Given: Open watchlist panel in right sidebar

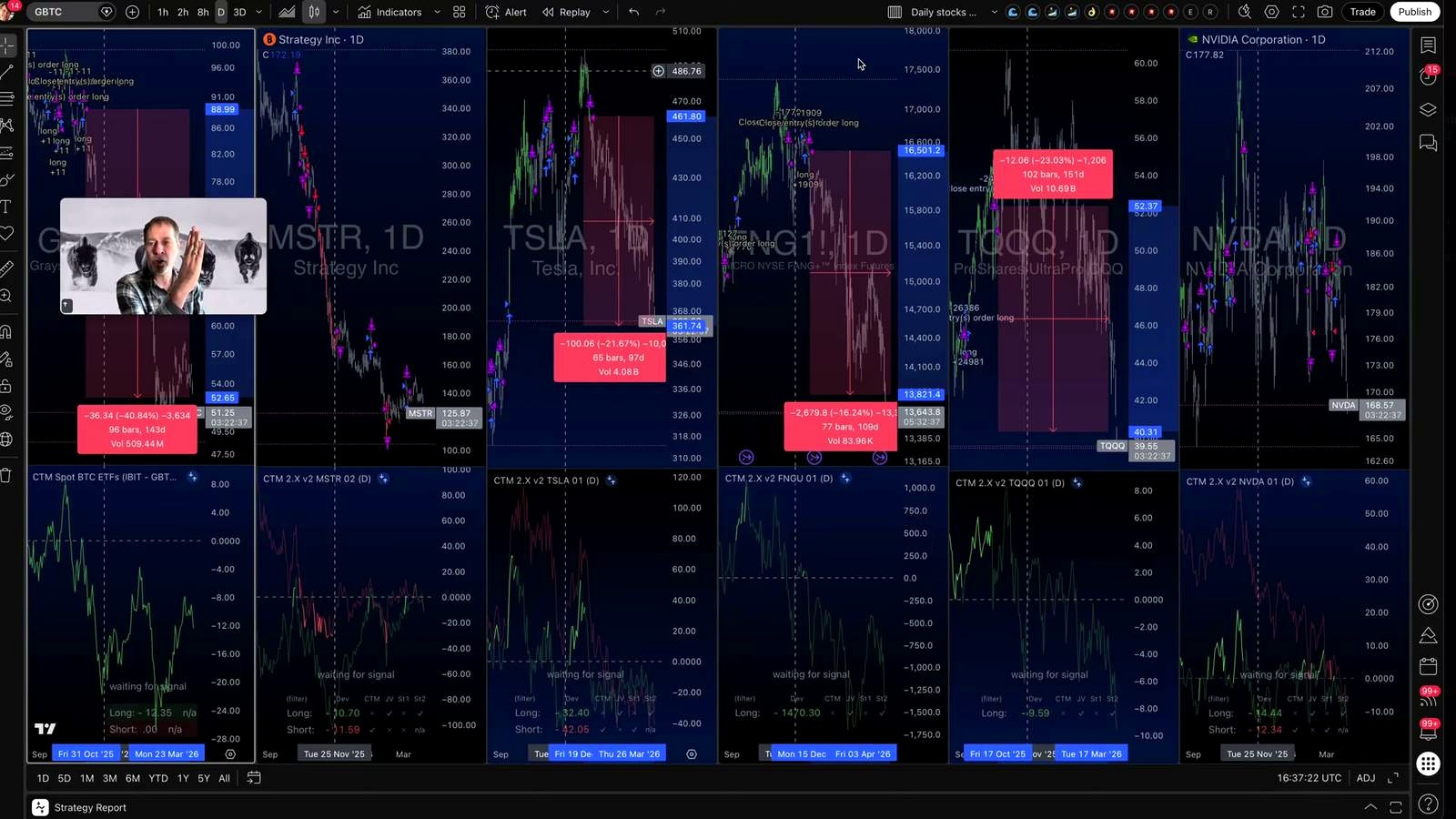Looking at the screenshot, I should 1429,45.
